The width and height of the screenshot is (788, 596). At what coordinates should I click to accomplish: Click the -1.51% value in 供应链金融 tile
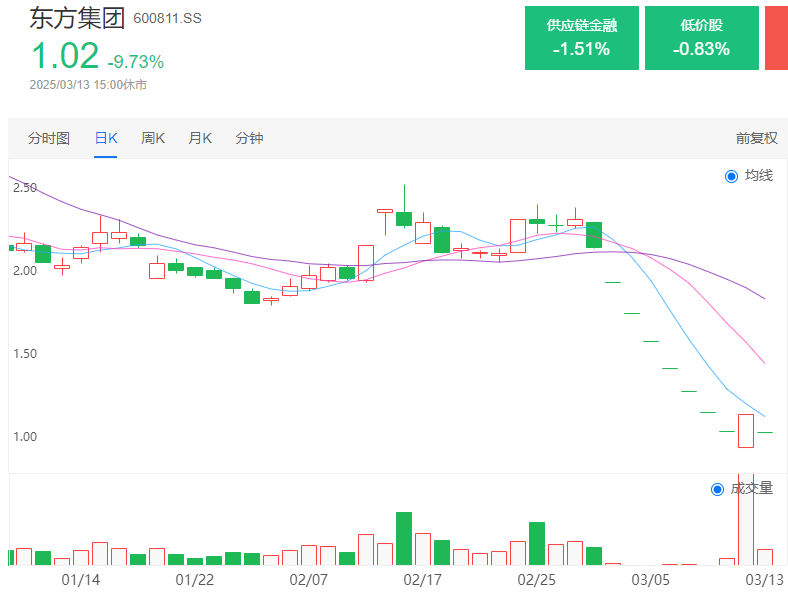(581, 49)
